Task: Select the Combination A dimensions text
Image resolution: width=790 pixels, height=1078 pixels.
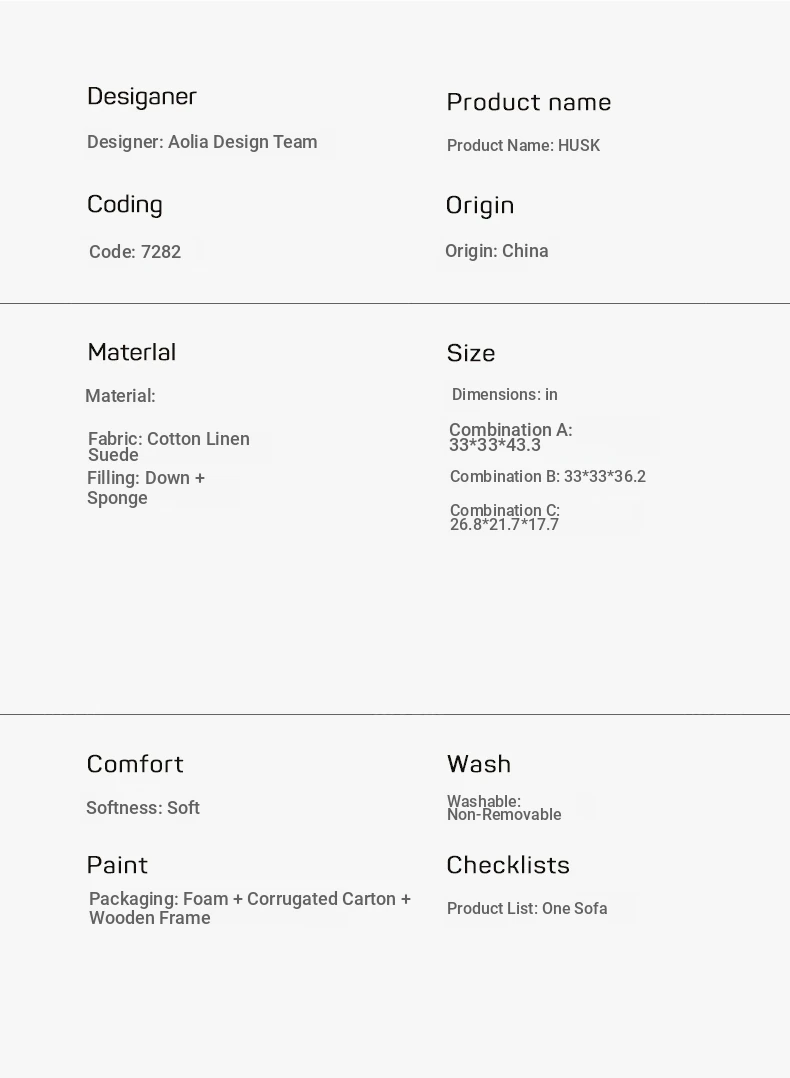Action: tap(510, 437)
